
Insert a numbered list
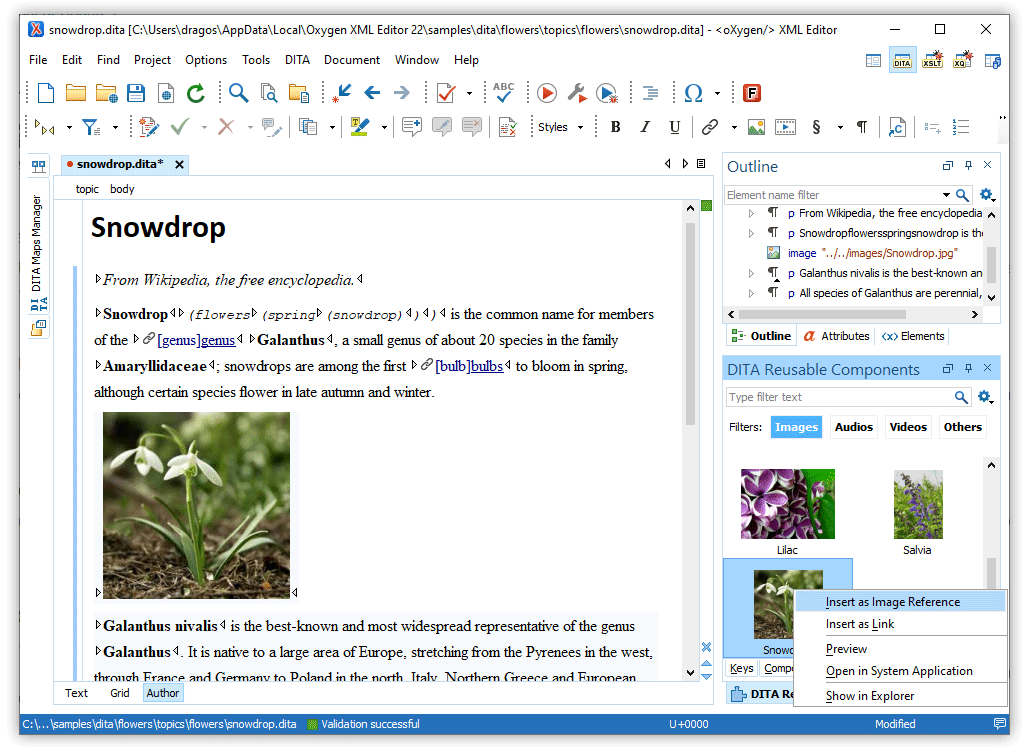(x=961, y=127)
